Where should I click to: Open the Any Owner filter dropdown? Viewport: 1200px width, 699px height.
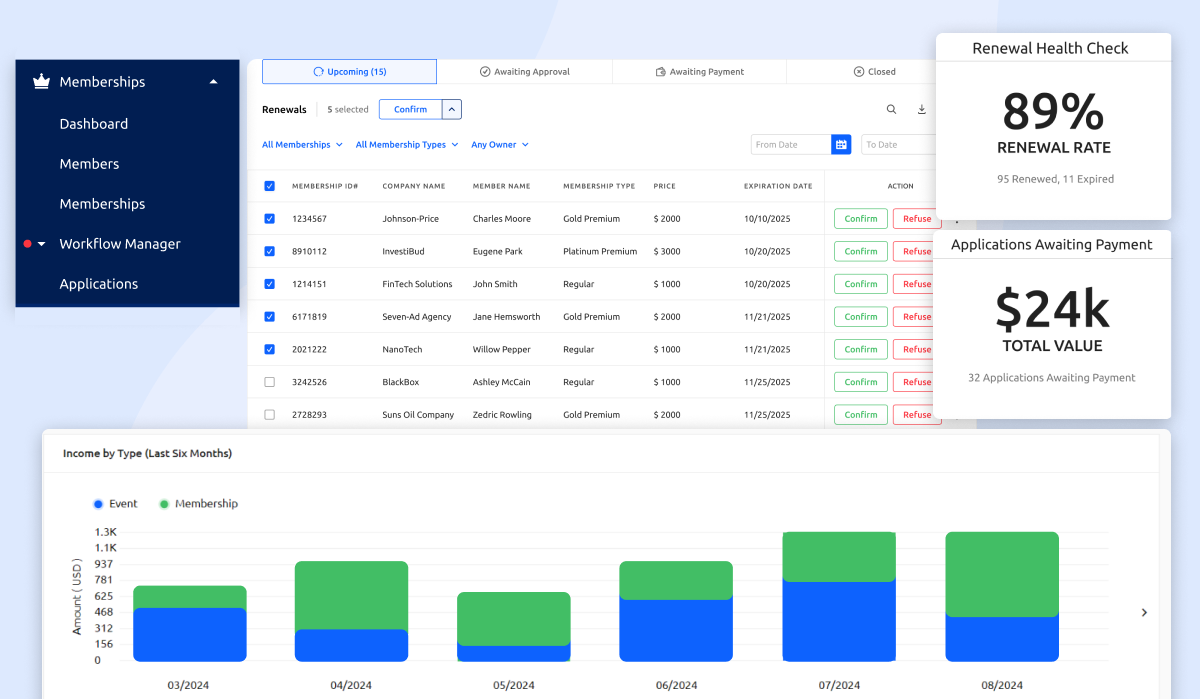pyautogui.click(x=499, y=145)
